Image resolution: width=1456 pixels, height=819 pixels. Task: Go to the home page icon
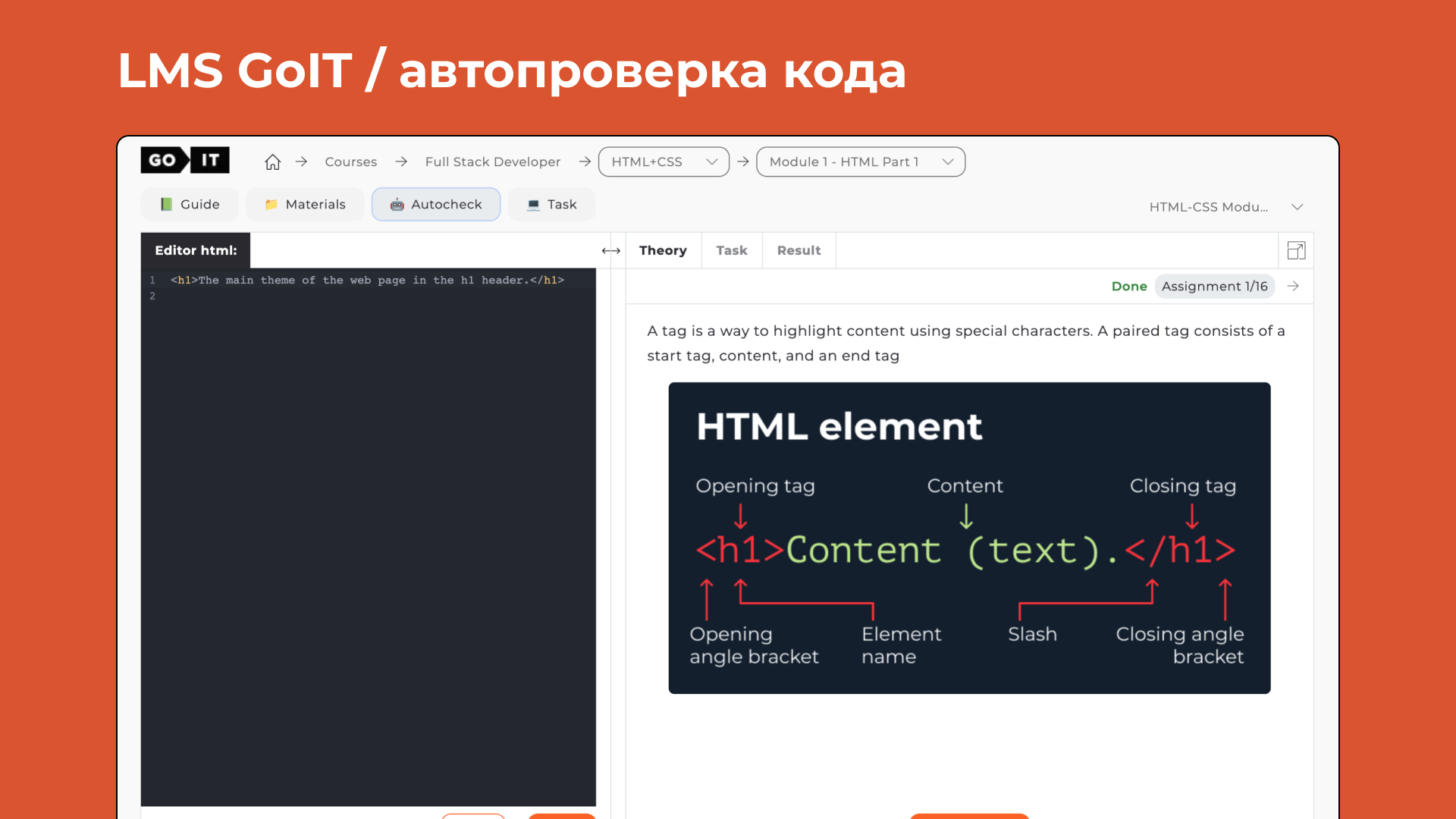point(272,162)
